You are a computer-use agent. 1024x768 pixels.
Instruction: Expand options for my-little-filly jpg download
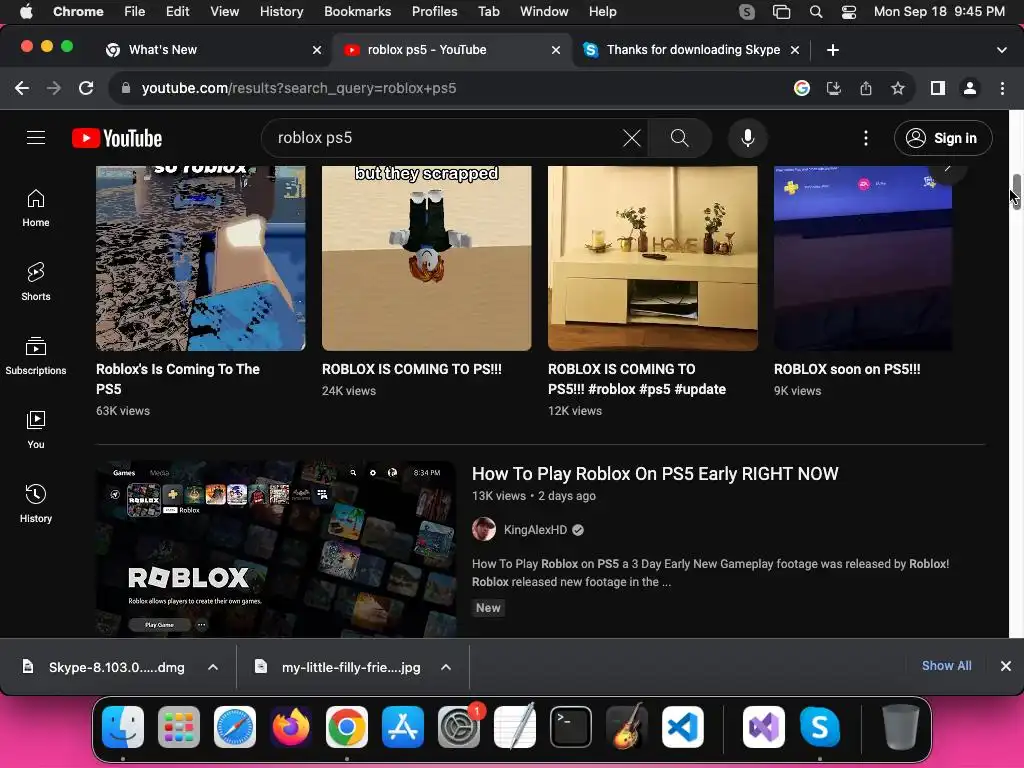[446, 667]
